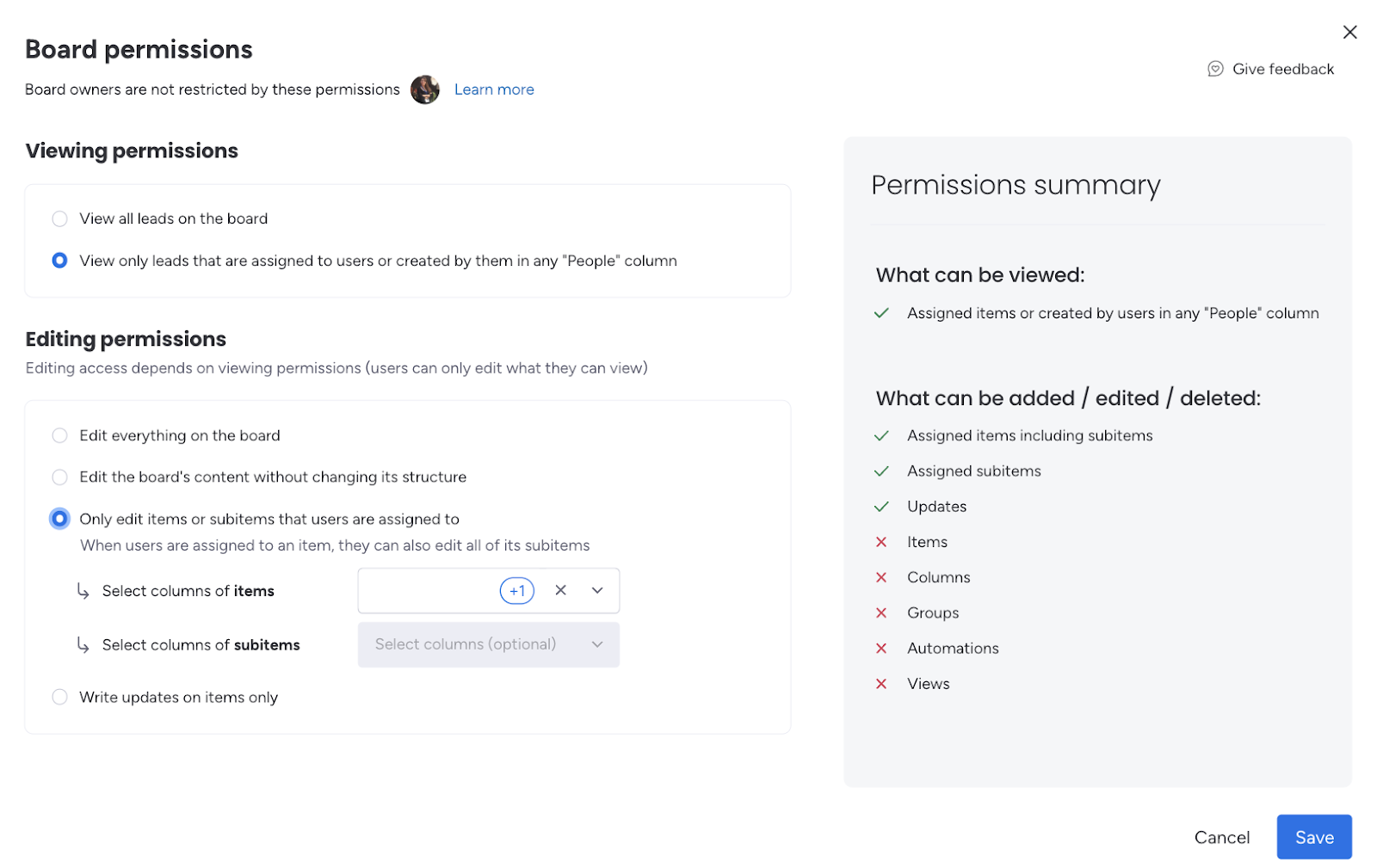Click the Cancel button
The image size is (1377, 868).
tap(1221, 837)
